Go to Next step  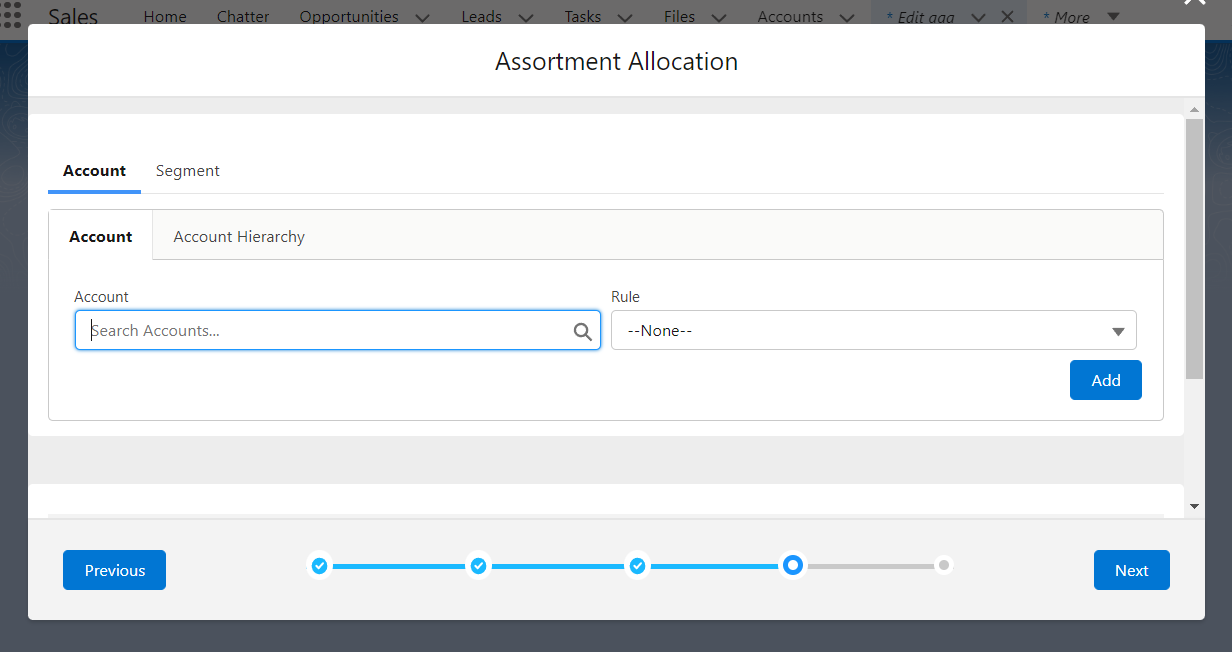pyautogui.click(x=1131, y=570)
